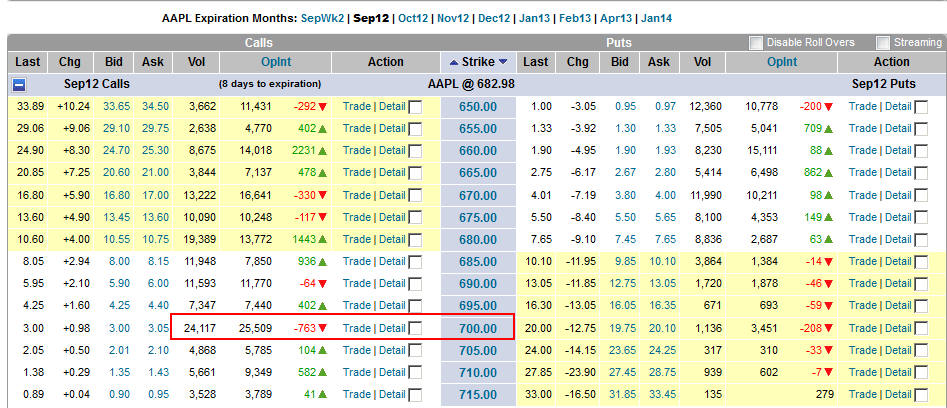Click call ask 34.50 for strike 650
This screenshot has height=408, width=947.
tap(156, 106)
